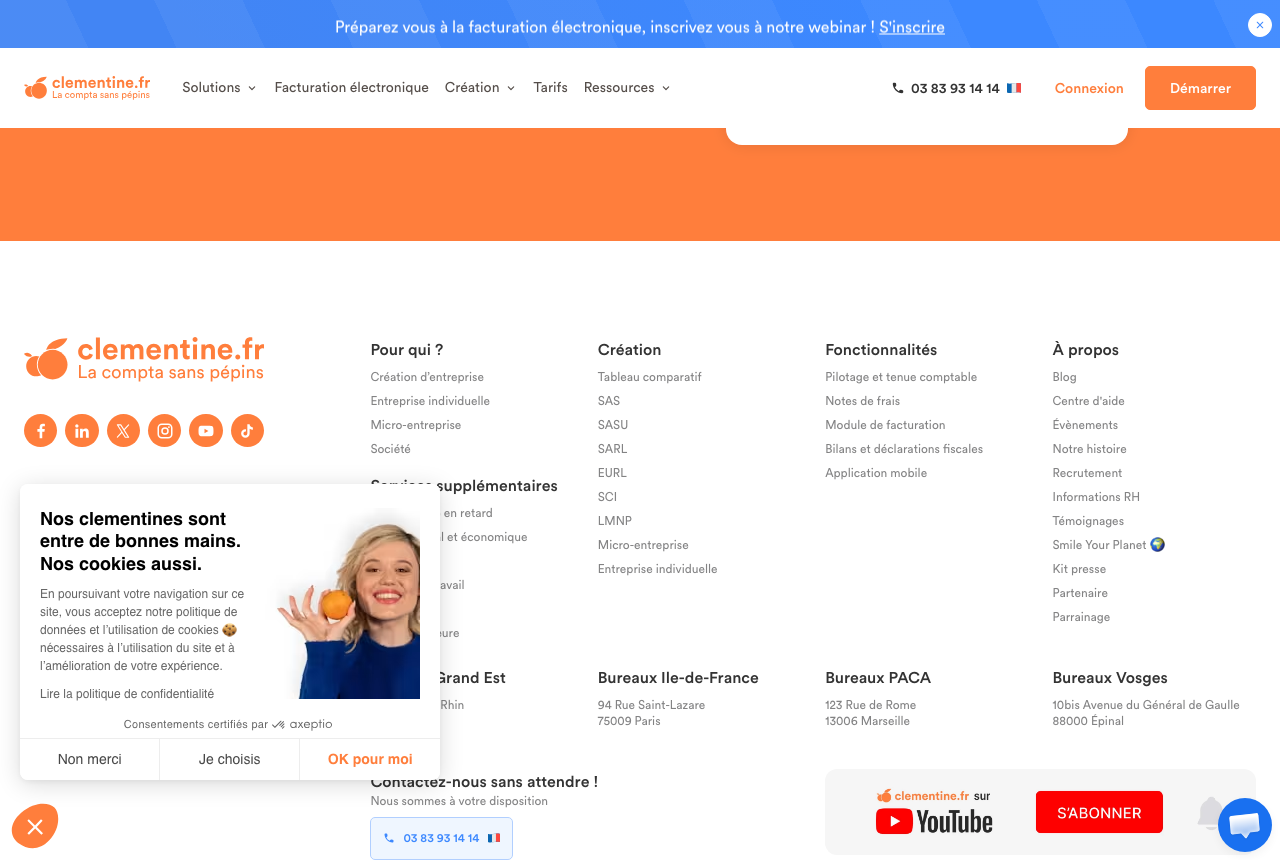
Task: Accept cookies with OK pour moi
Action: (x=370, y=759)
